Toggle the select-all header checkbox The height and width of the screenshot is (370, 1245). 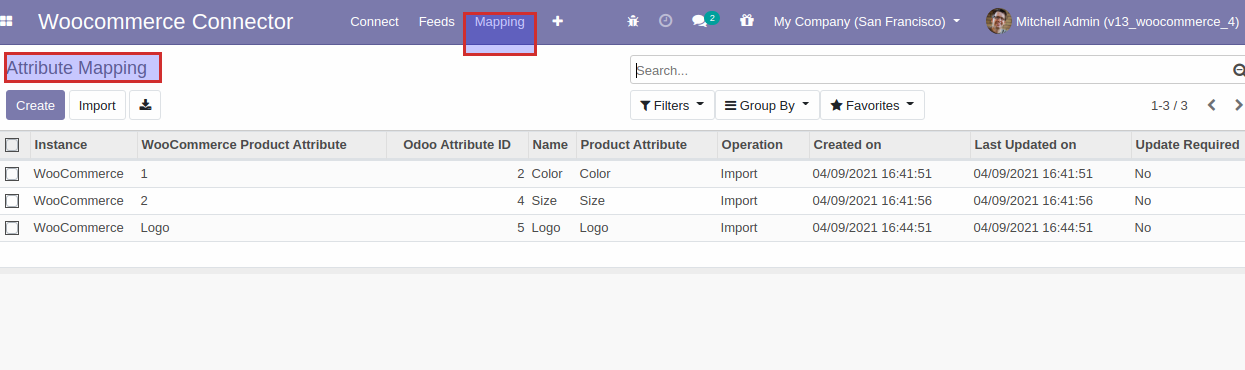point(12,145)
